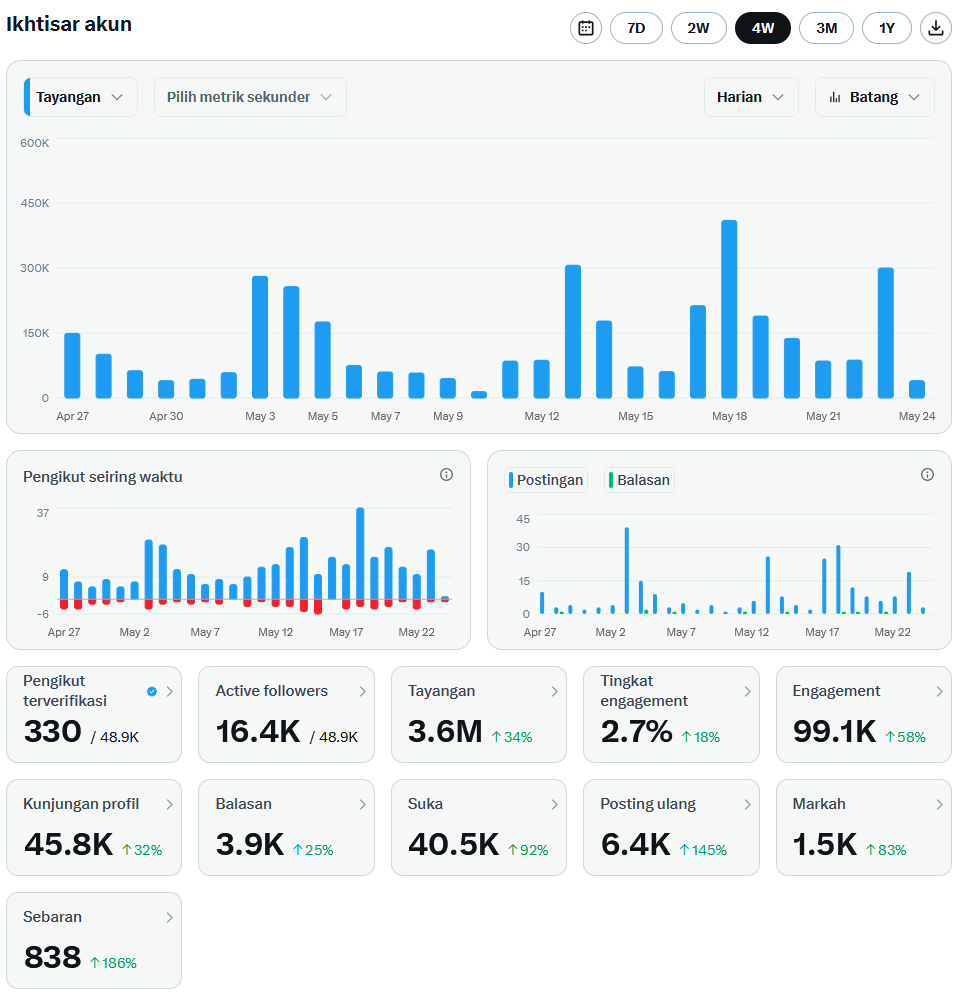Image resolution: width=967 pixels, height=1002 pixels.
Task: Open Tayangan card chevron
Action: pos(555,691)
